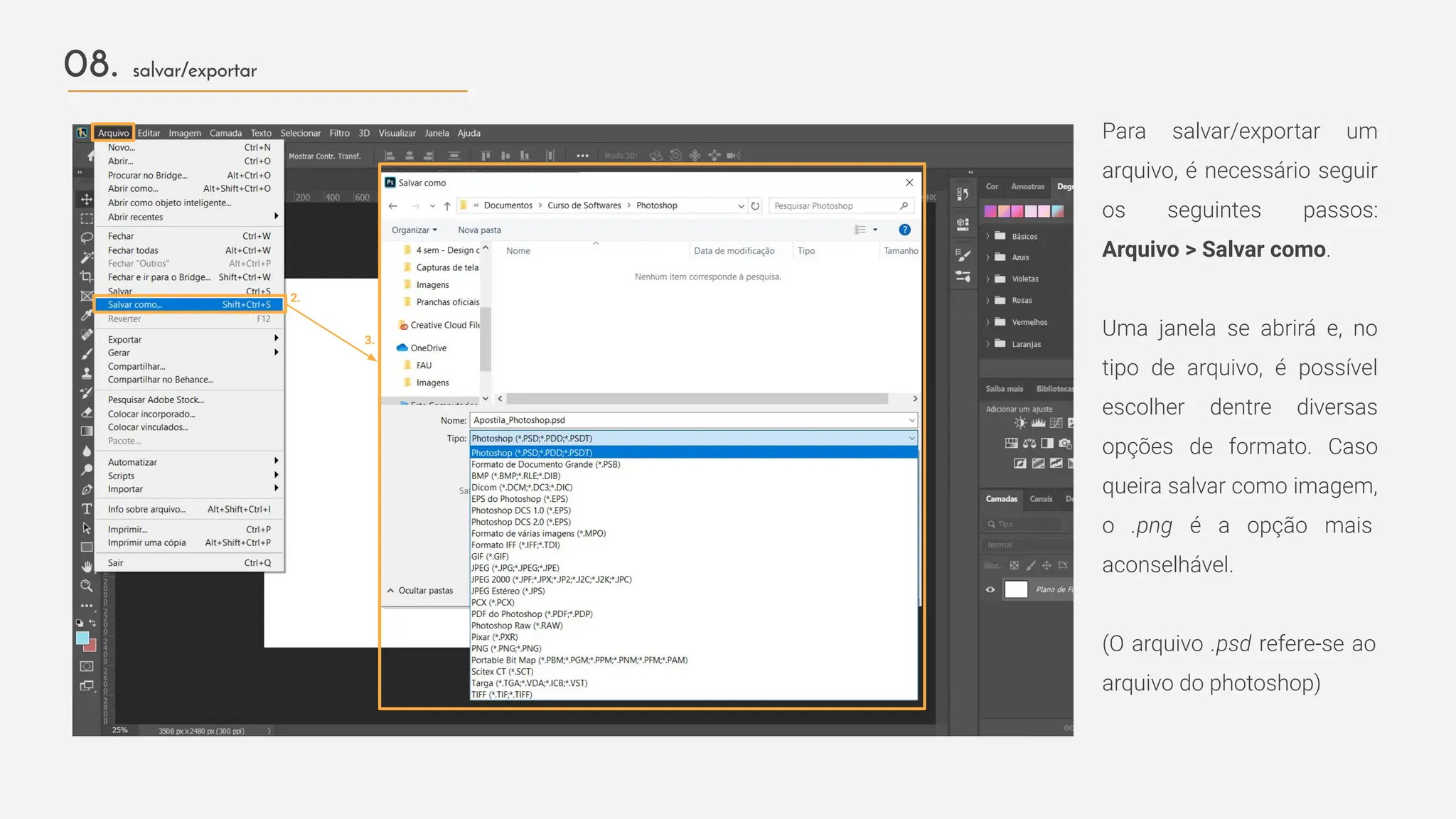Click the Nome filename input field
The image size is (1456, 819).
pyautogui.click(x=690, y=420)
